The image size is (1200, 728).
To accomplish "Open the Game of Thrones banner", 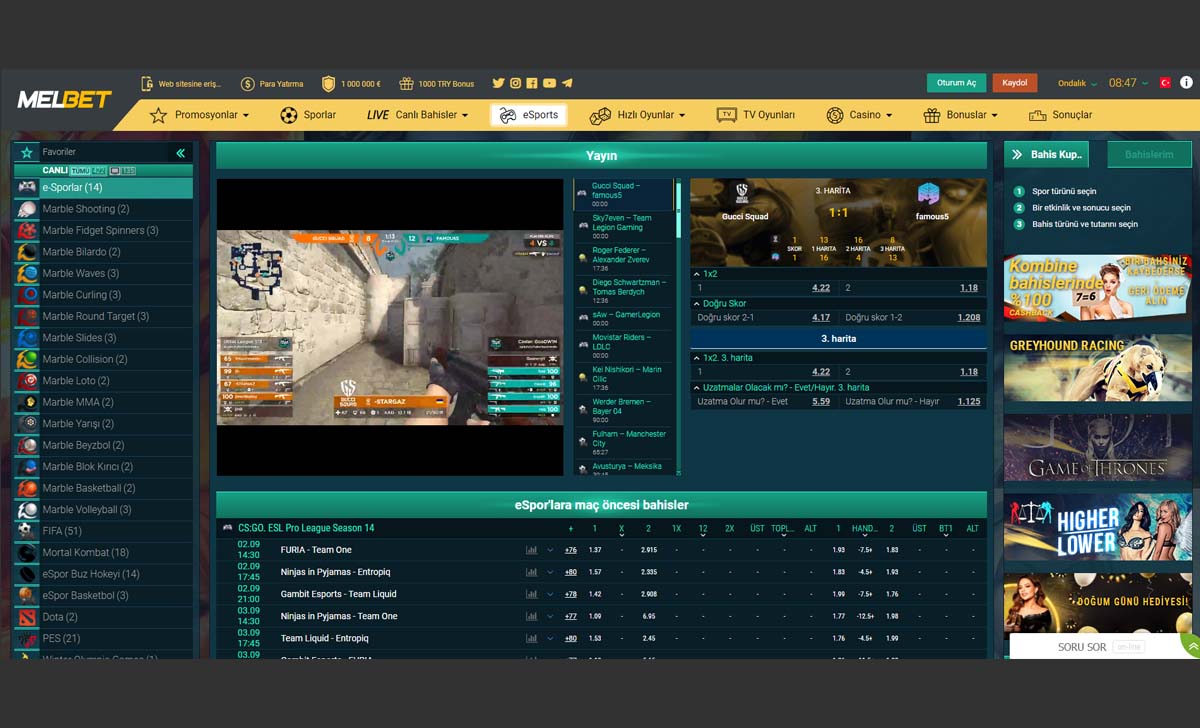I will point(1098,448).
